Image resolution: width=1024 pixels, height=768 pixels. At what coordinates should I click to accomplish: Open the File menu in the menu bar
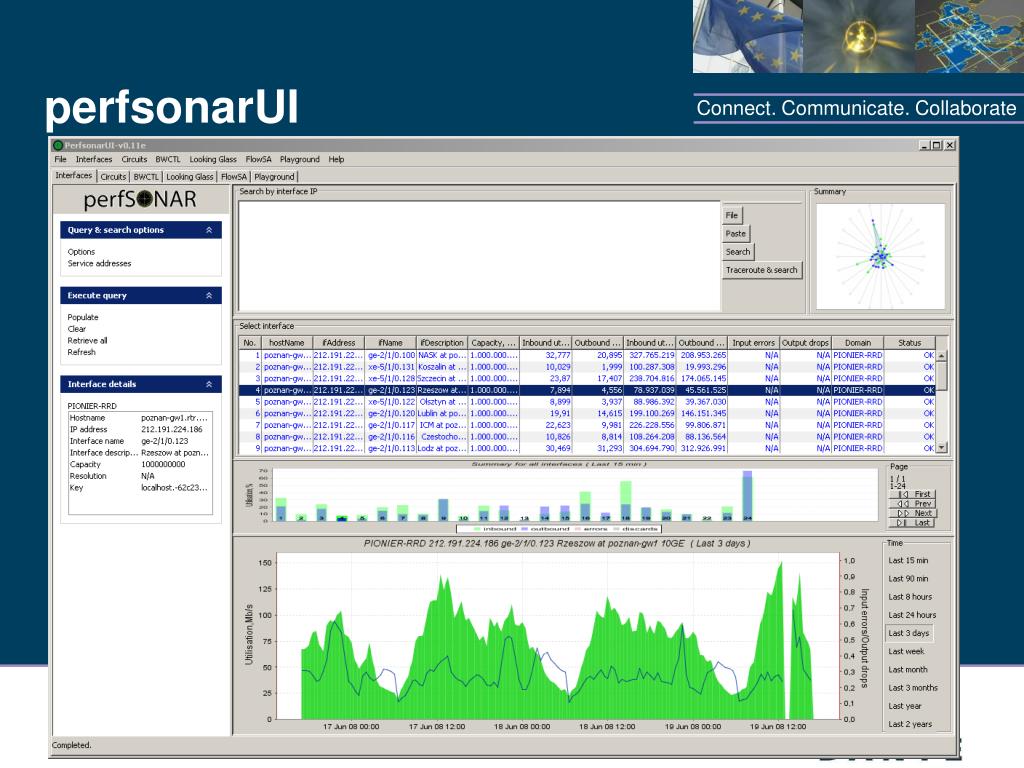61,159
